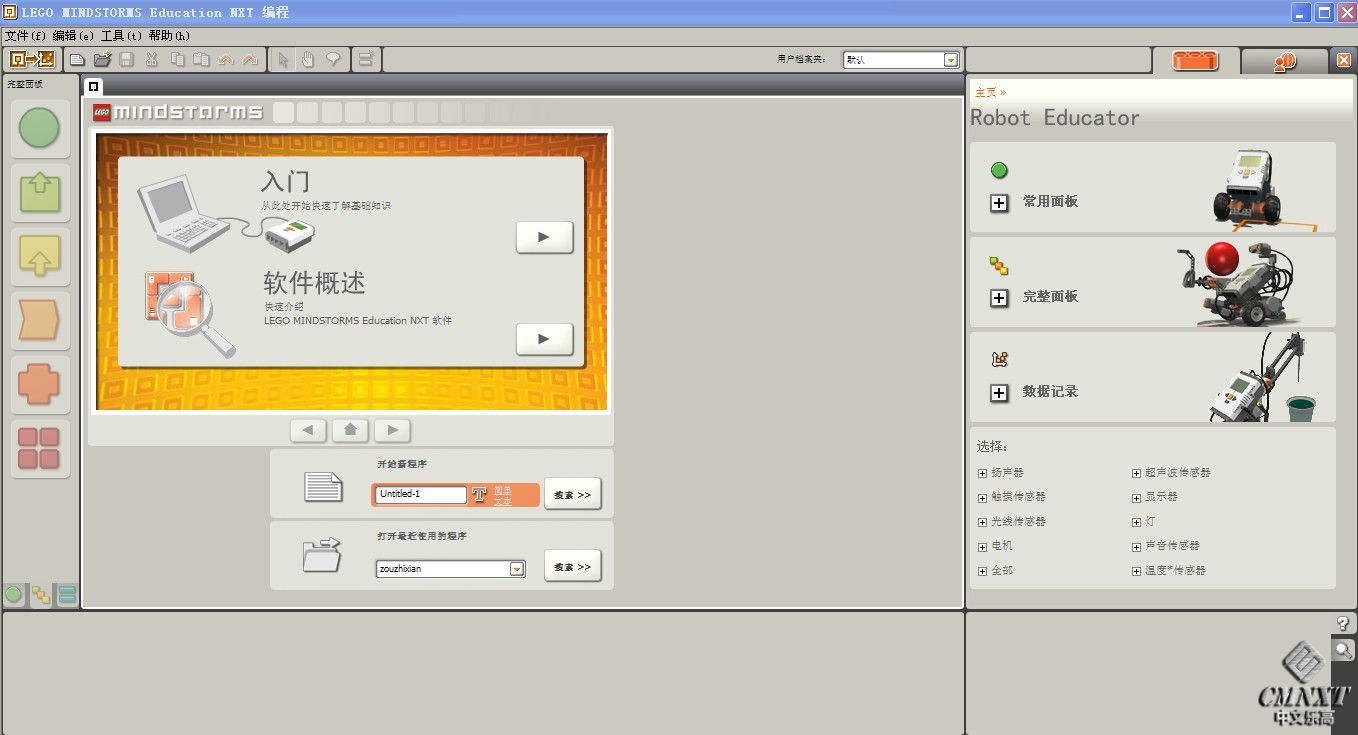Viewport: 1358px width, 735px height.
Task: Open the Advanced red squares palette icon
Action: pos(40,449)
